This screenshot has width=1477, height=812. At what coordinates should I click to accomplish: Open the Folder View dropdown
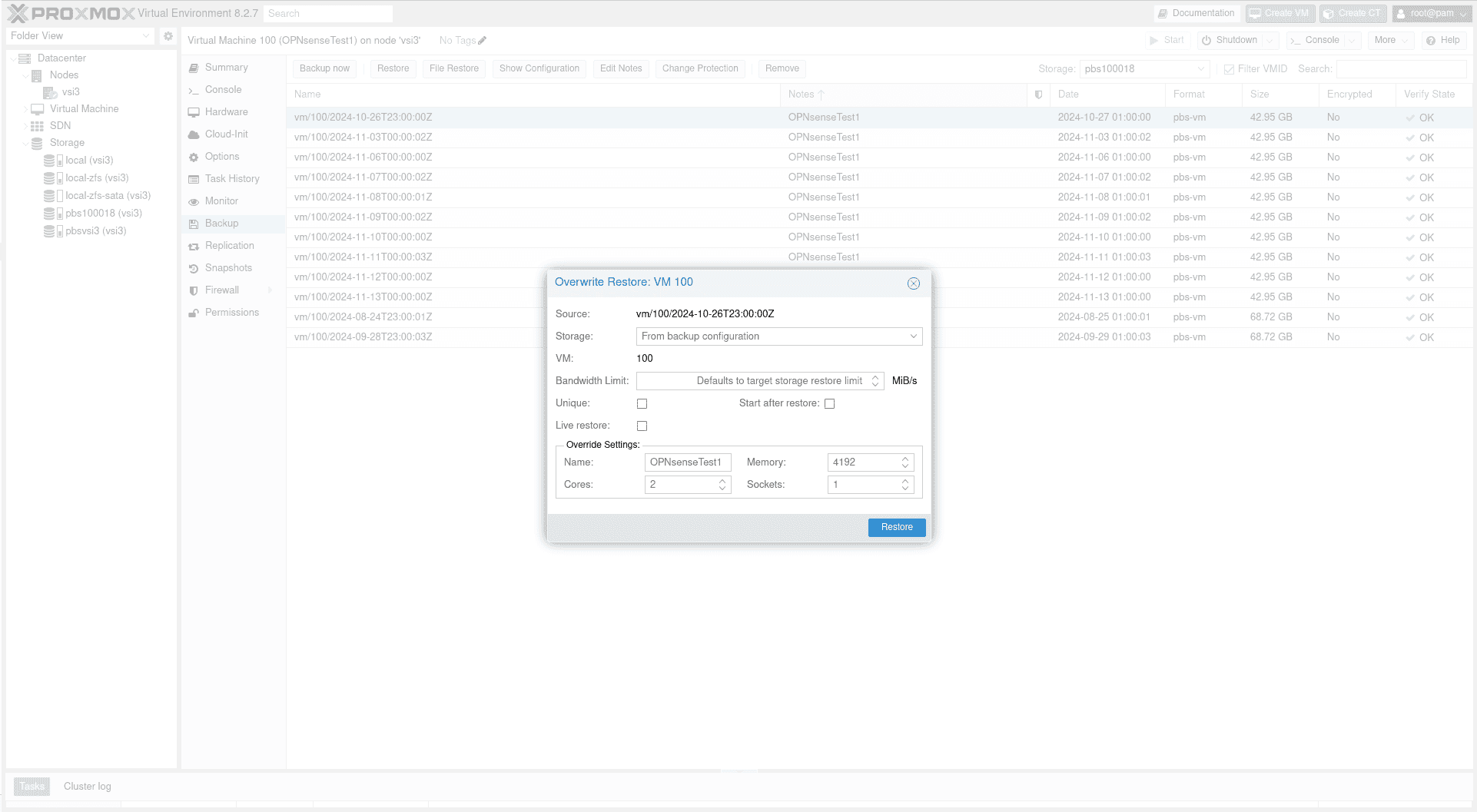pos(80,36)
